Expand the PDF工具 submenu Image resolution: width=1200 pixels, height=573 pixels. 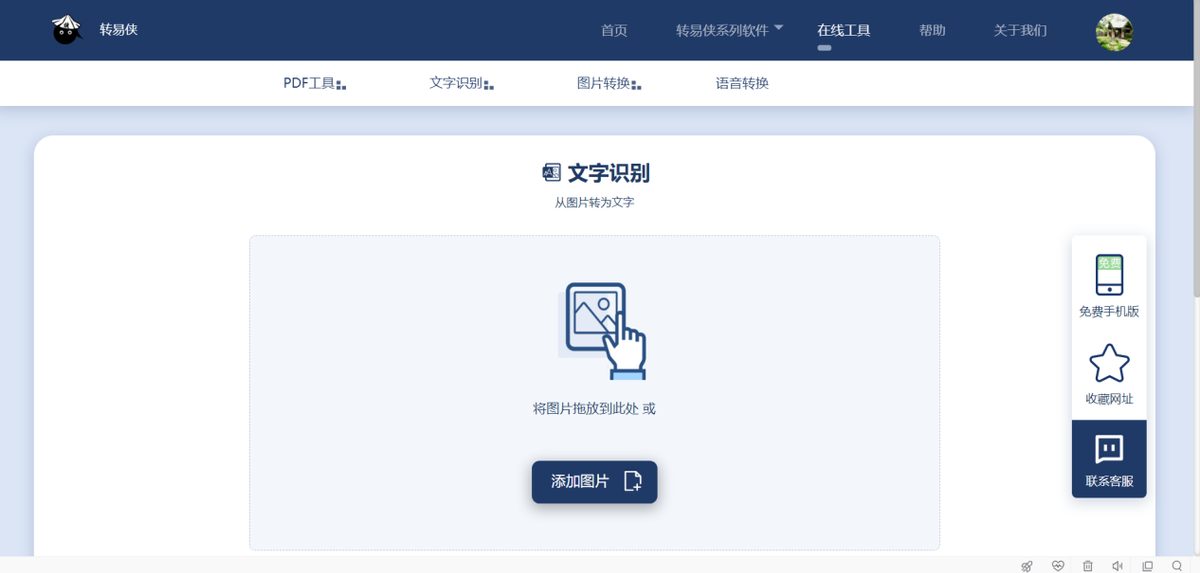[314, 84]
